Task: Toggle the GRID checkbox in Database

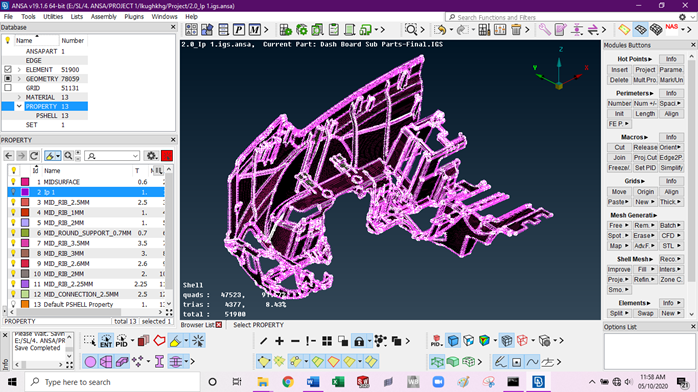Action: click(8, 88)
